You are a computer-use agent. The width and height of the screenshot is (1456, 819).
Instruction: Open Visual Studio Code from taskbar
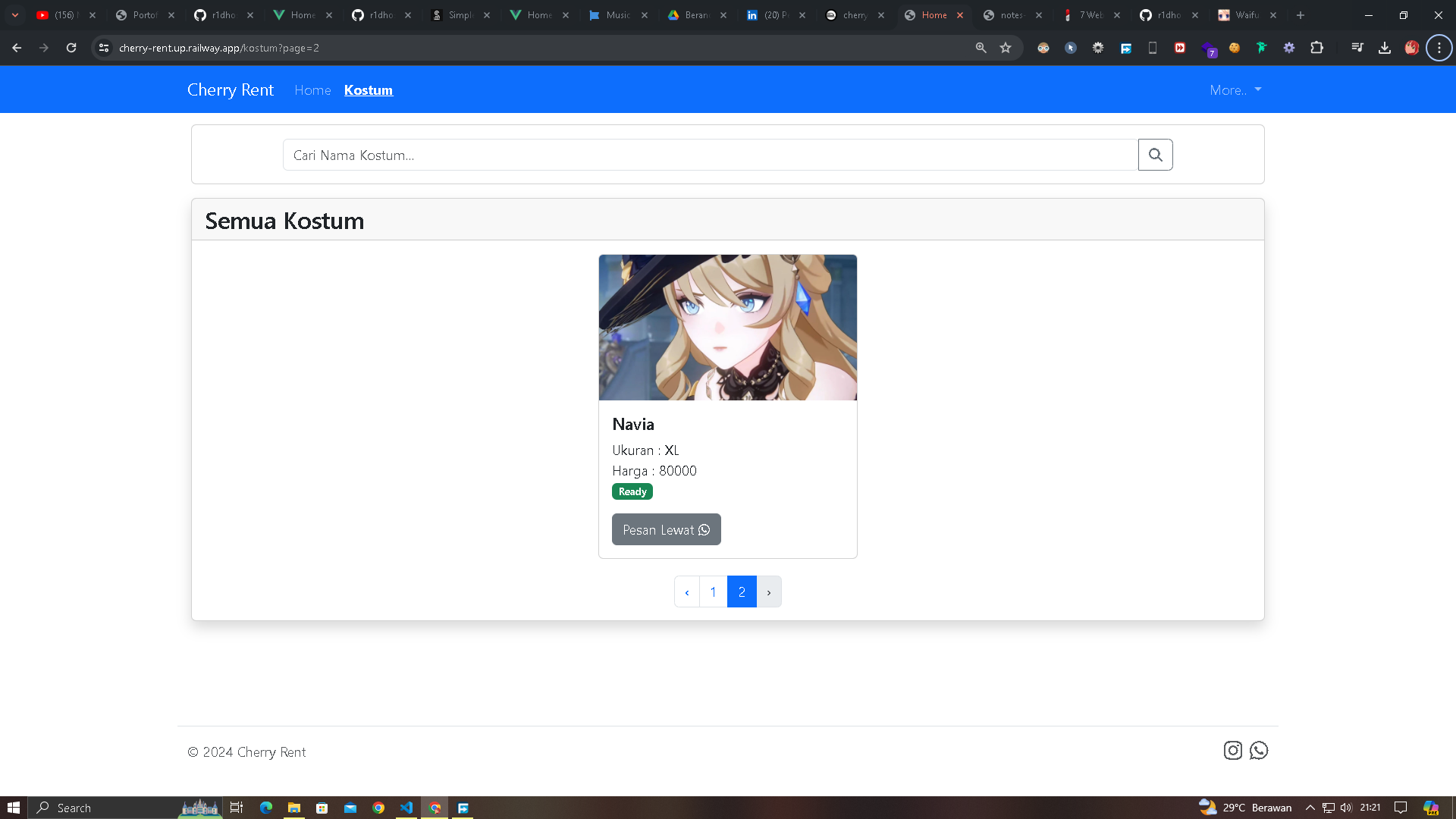pyautogui.click(x=406, y=808)
